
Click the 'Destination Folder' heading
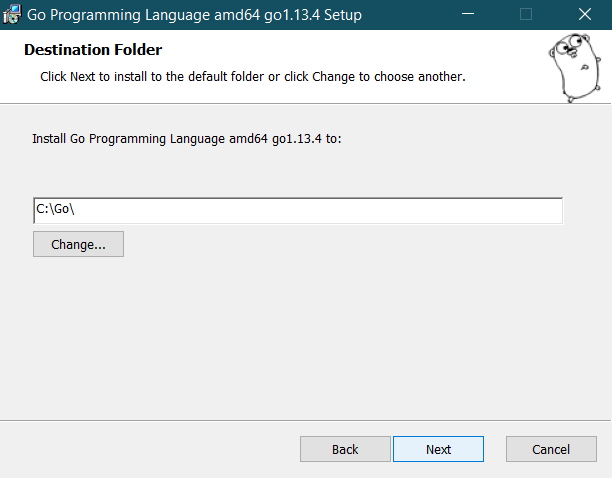point(93,50)
